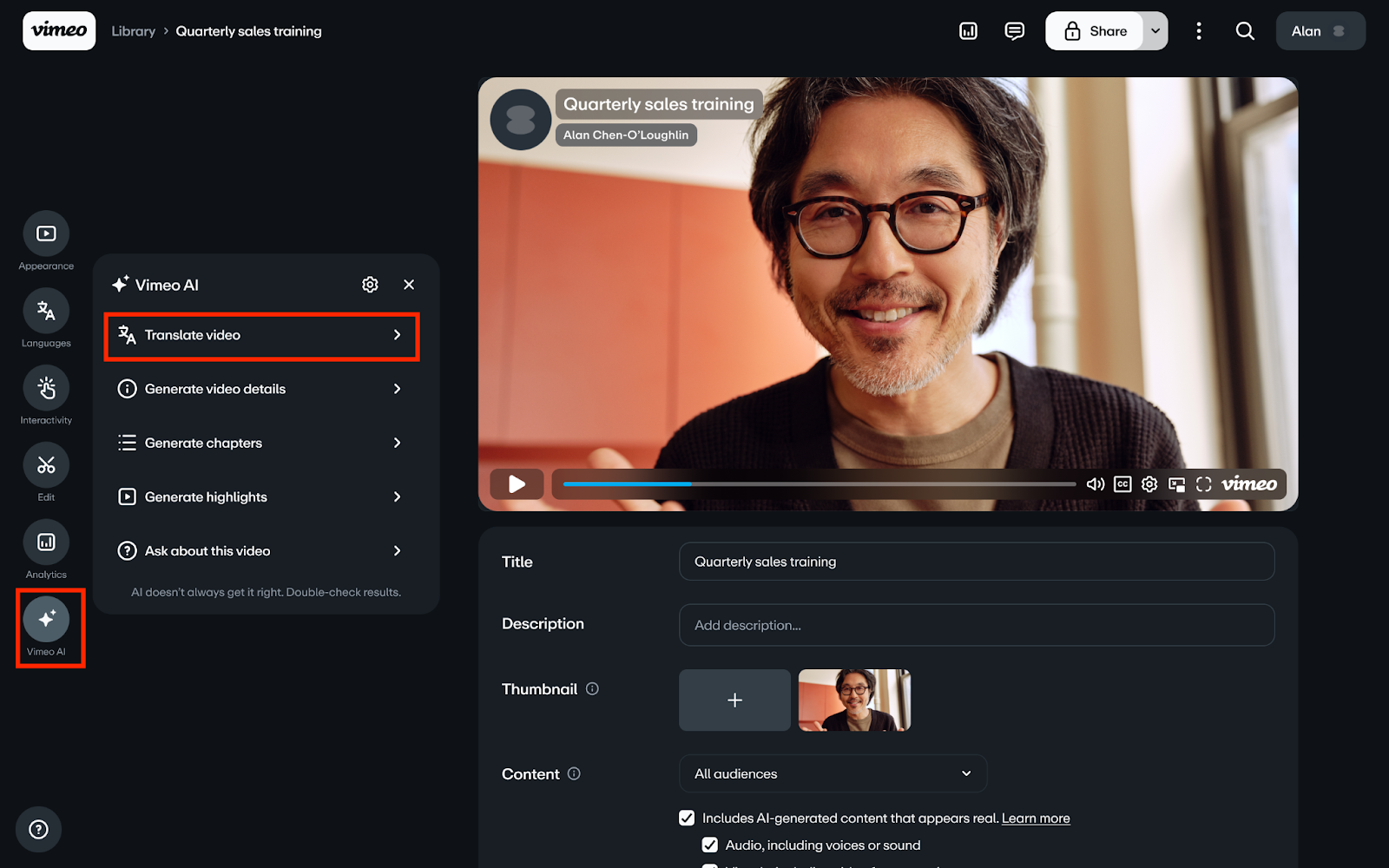Uncheck Audio, including voices or sound
The height and width of the screenshot is (868, 1389).
point(710,845)
